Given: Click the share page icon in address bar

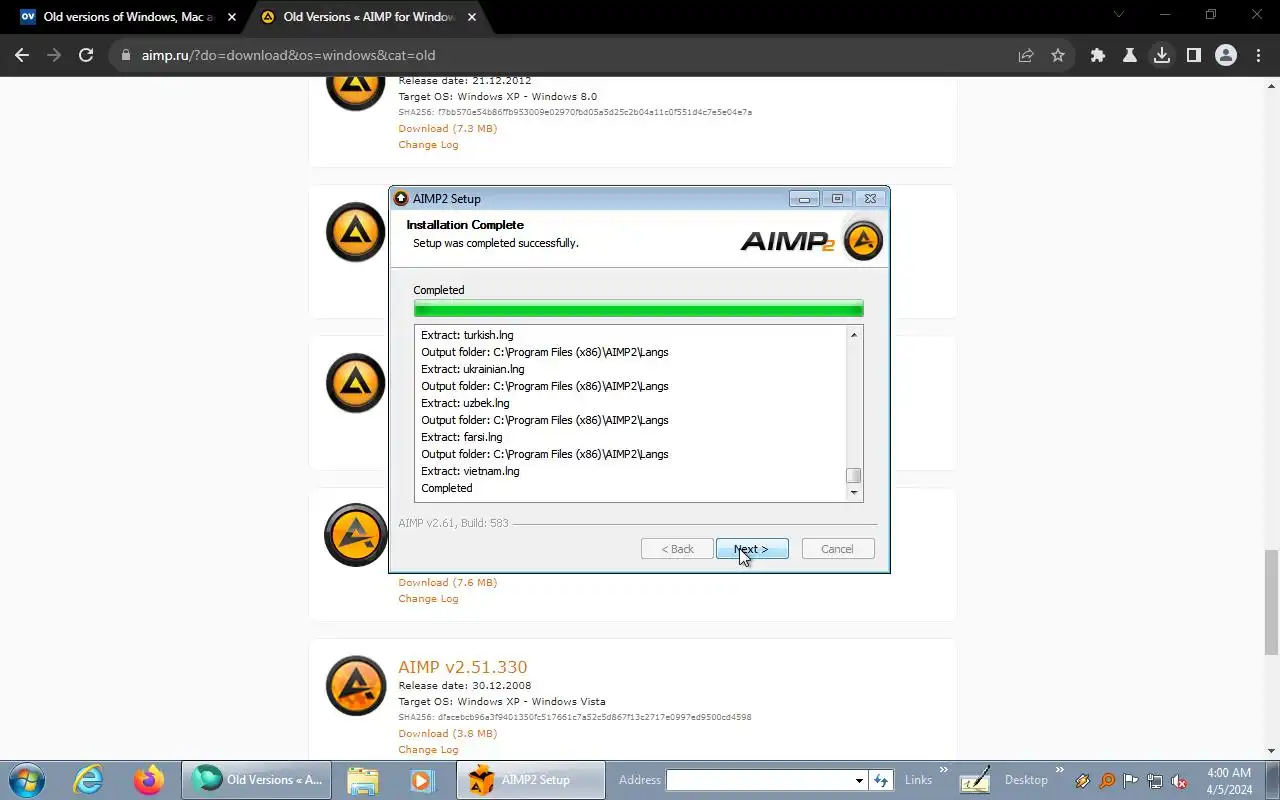Looking at the screenshot, I should [x=1026, y=55].
